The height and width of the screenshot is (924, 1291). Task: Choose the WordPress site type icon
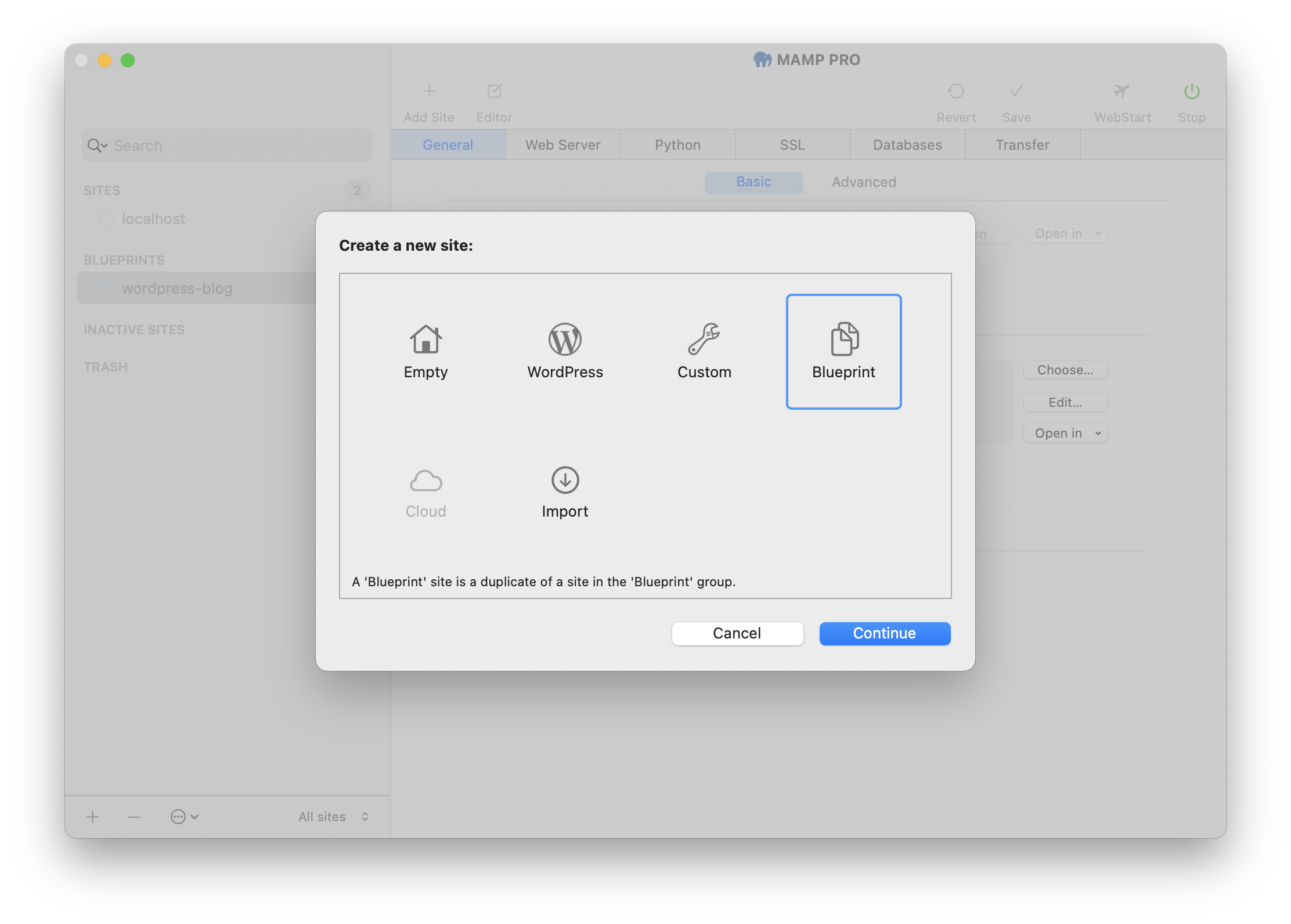(565, 339)
